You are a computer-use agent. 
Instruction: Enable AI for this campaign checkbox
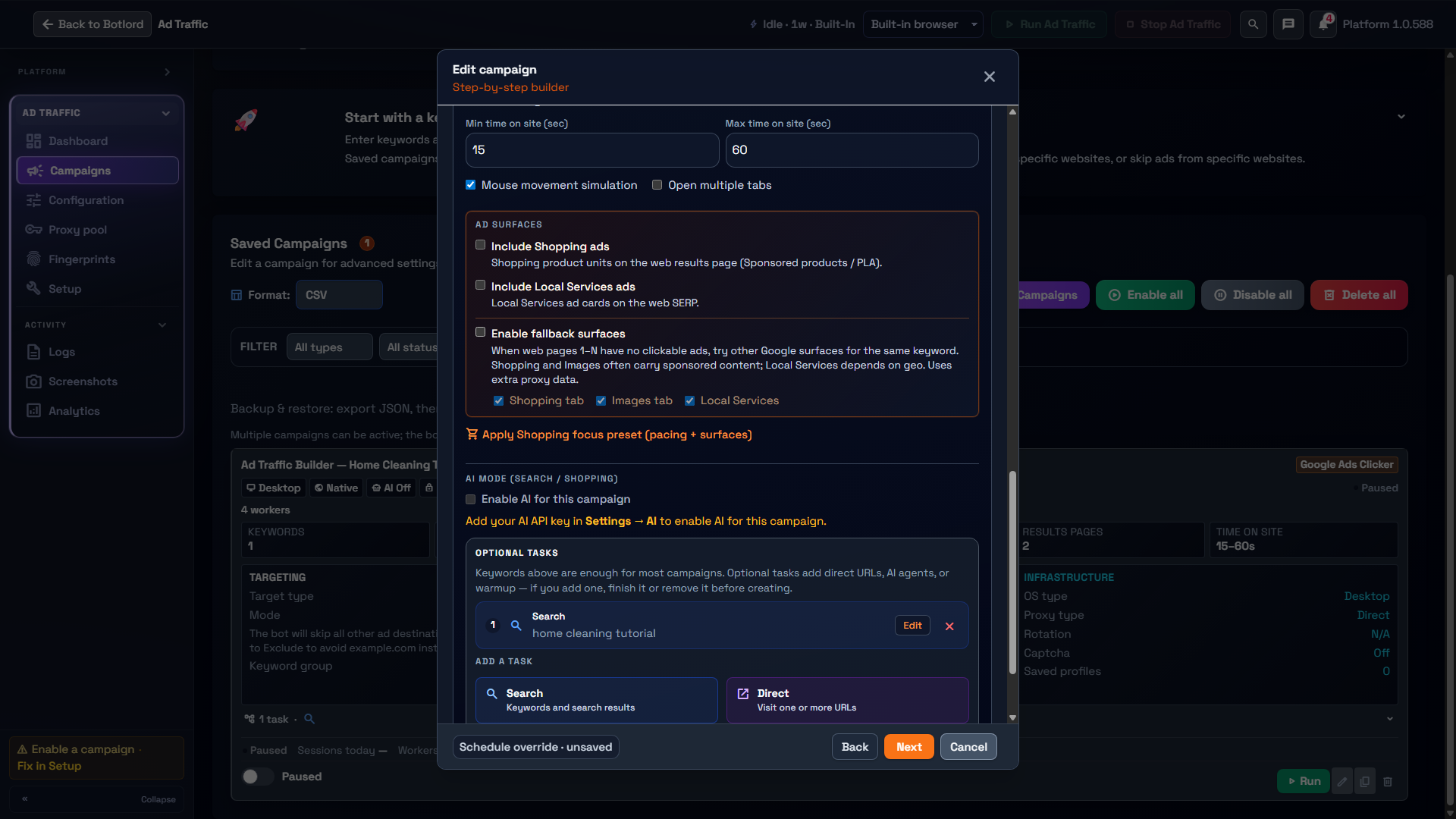471,500
